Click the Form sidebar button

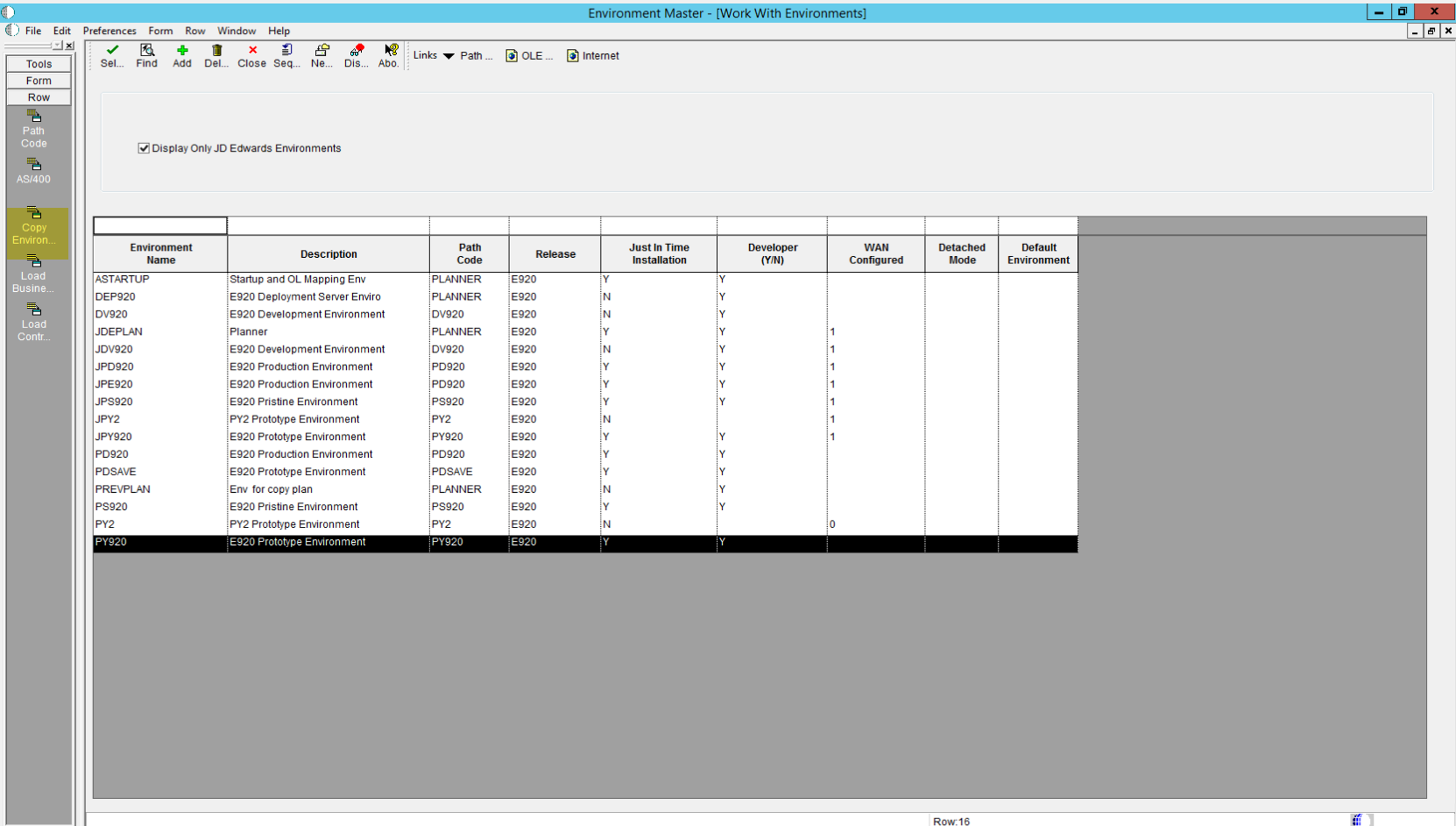(39, 81)
